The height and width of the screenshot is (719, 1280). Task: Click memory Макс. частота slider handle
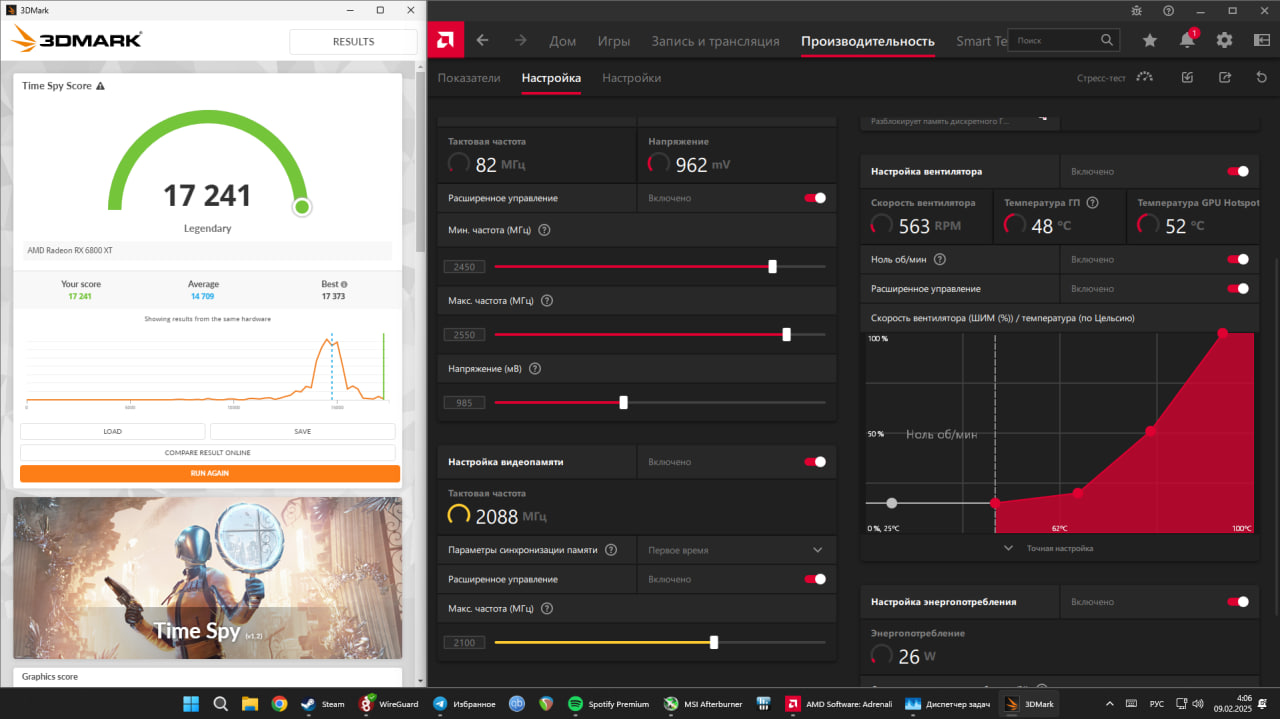(714, 643)
